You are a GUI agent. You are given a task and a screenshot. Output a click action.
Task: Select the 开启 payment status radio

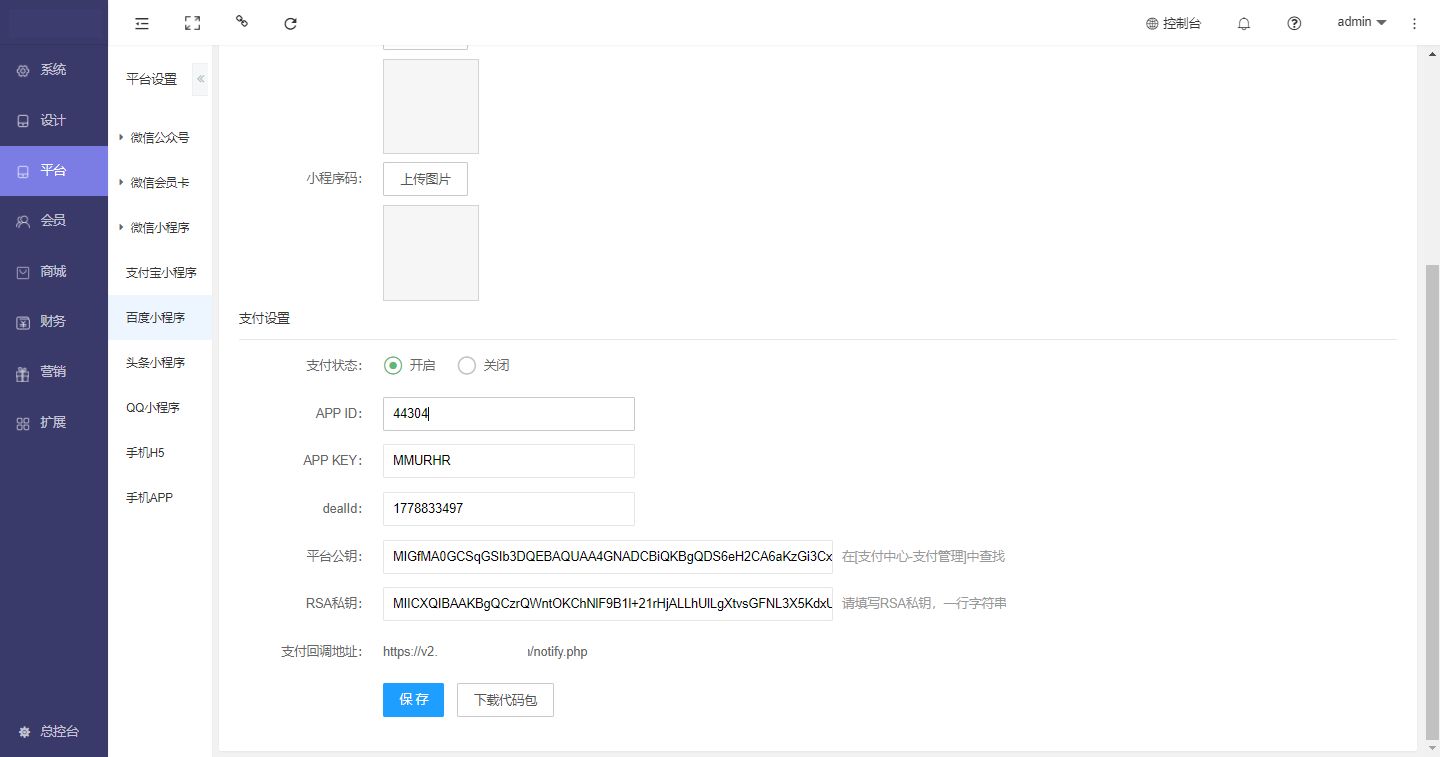(x=393, y=365)
